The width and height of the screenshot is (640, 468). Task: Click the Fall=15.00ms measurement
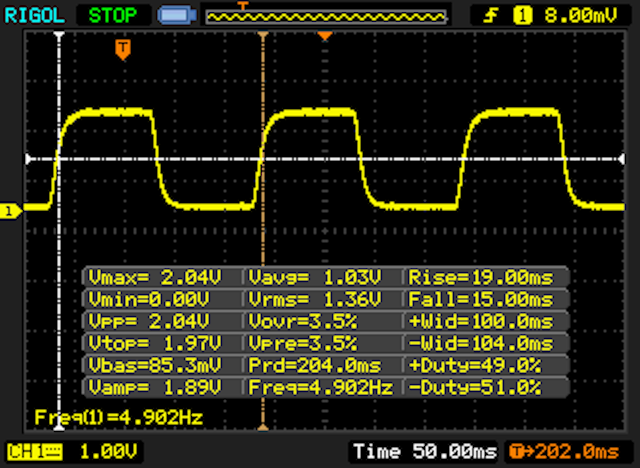481,299
